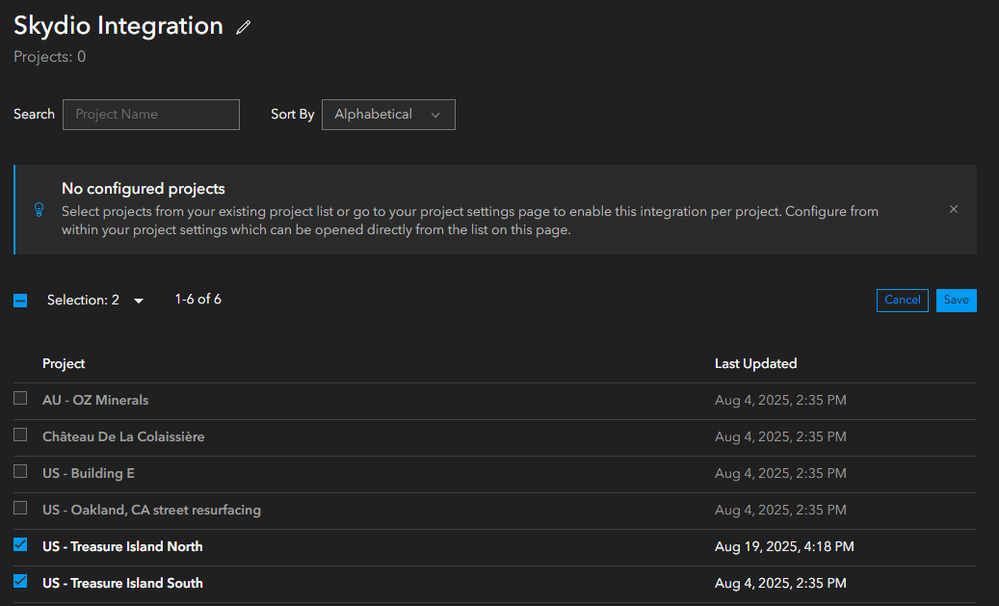Image resolution: width=999 pixels, height=606 pixels.
Task: Focus the Project Name search field
Action: tap(151, 115)
